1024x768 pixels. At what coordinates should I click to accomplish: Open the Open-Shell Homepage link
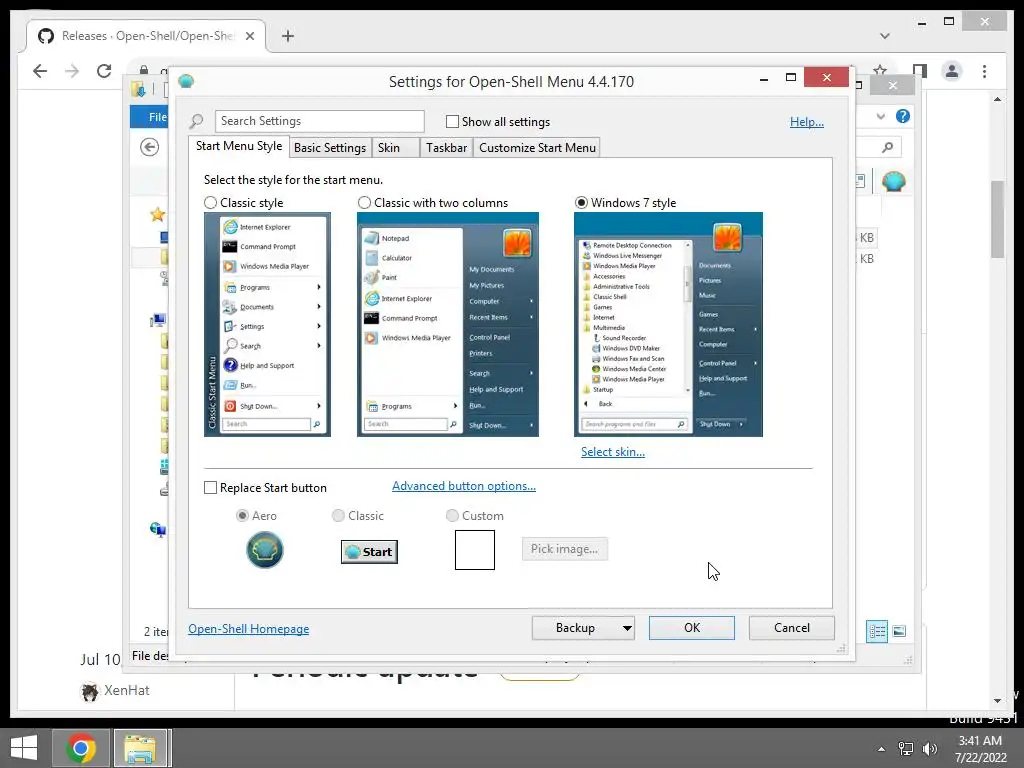point(249,629)
